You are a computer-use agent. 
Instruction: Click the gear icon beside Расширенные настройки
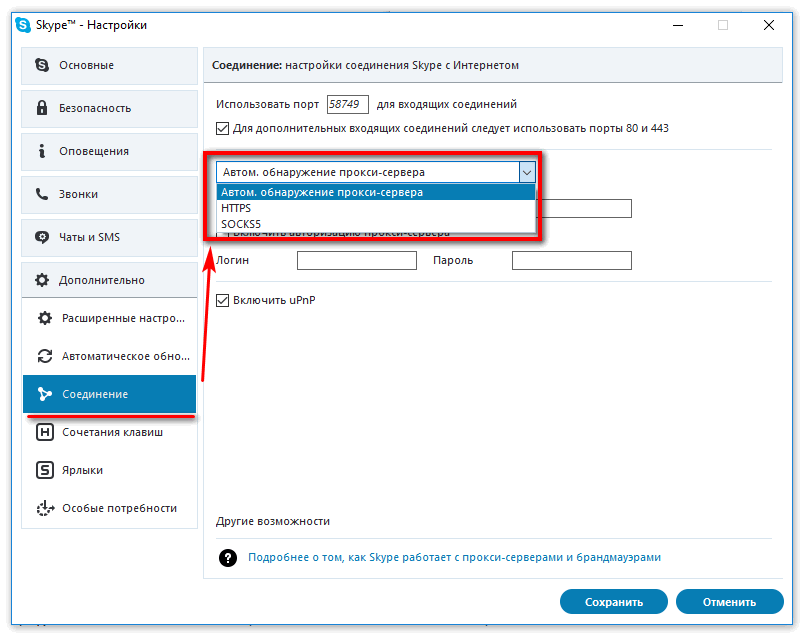point(45,318)
